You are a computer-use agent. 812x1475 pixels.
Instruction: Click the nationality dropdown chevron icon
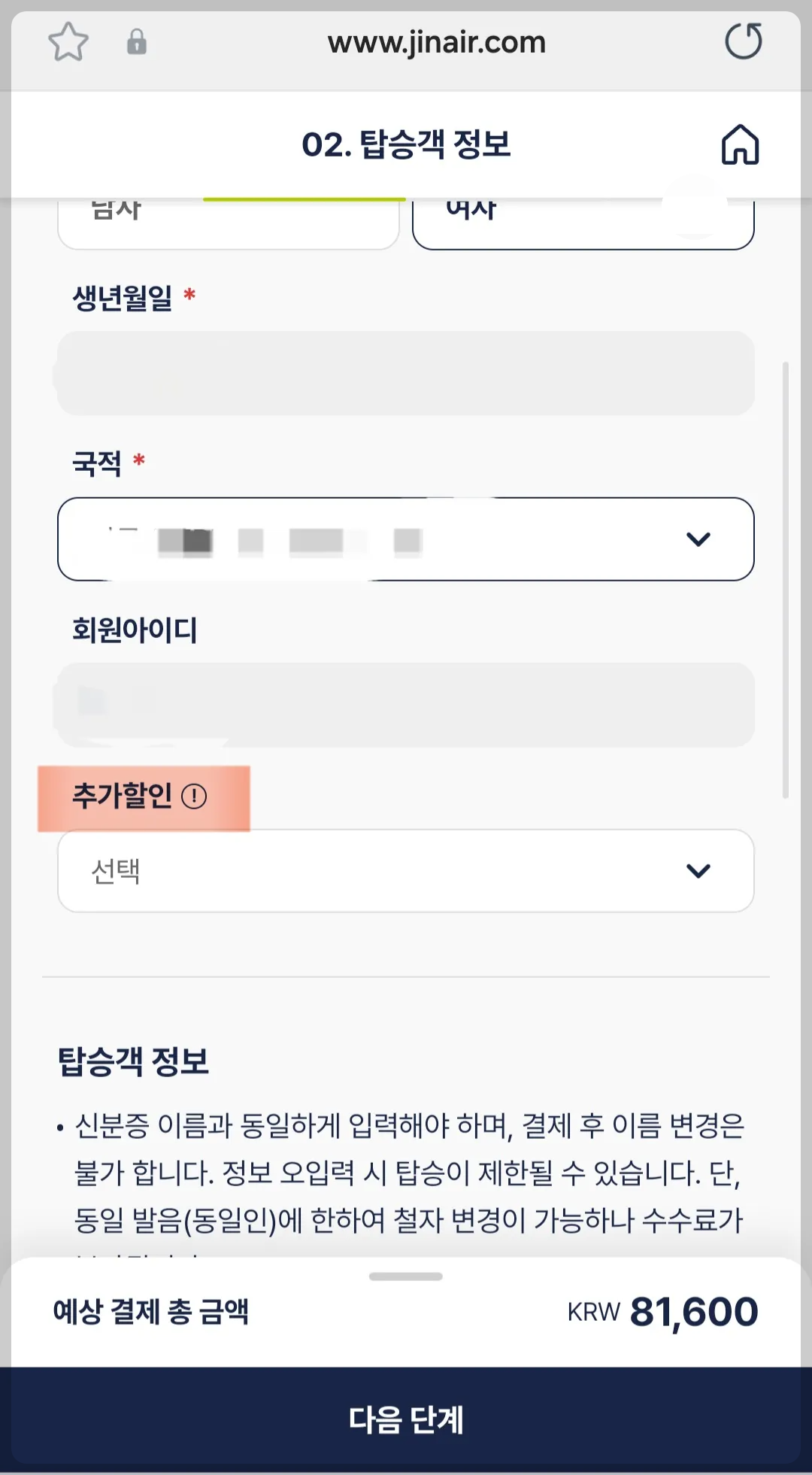tap(698, 540)
